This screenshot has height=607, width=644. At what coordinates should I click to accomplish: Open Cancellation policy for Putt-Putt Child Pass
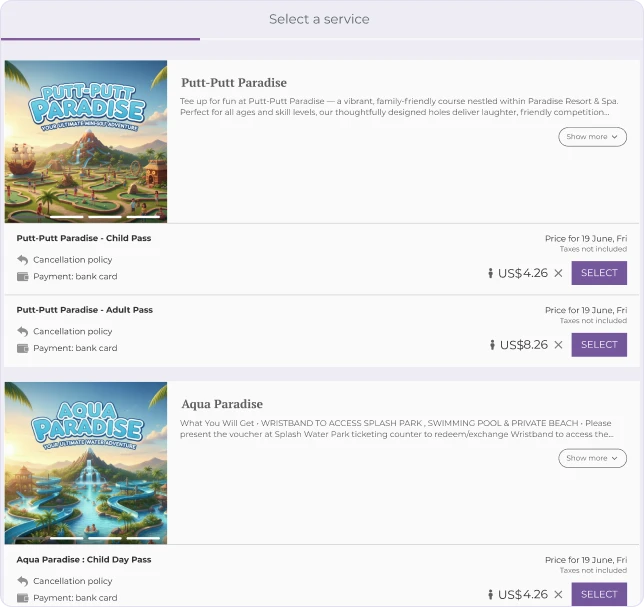(73, 260)
